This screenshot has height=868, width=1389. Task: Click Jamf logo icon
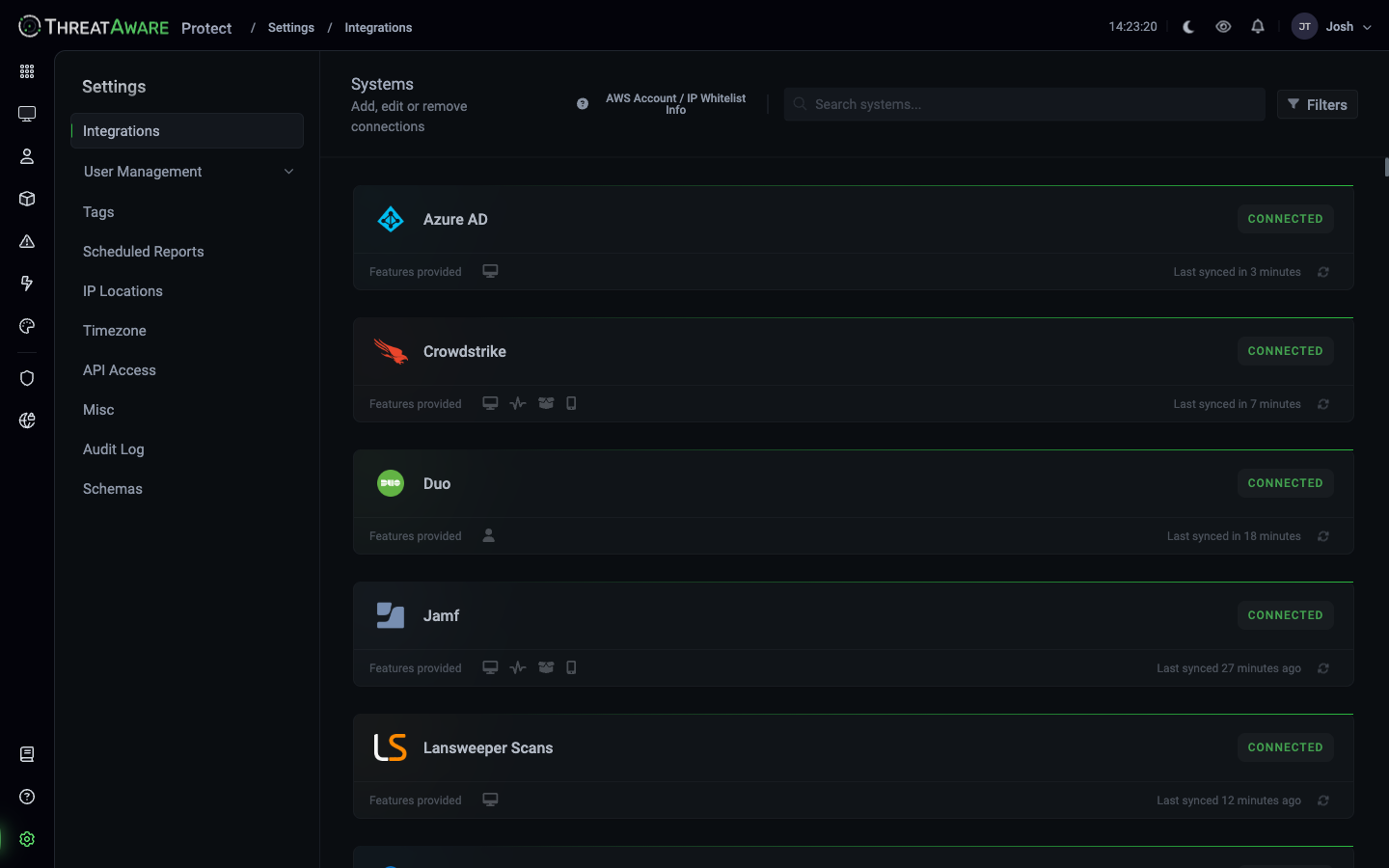pos(391,615)
